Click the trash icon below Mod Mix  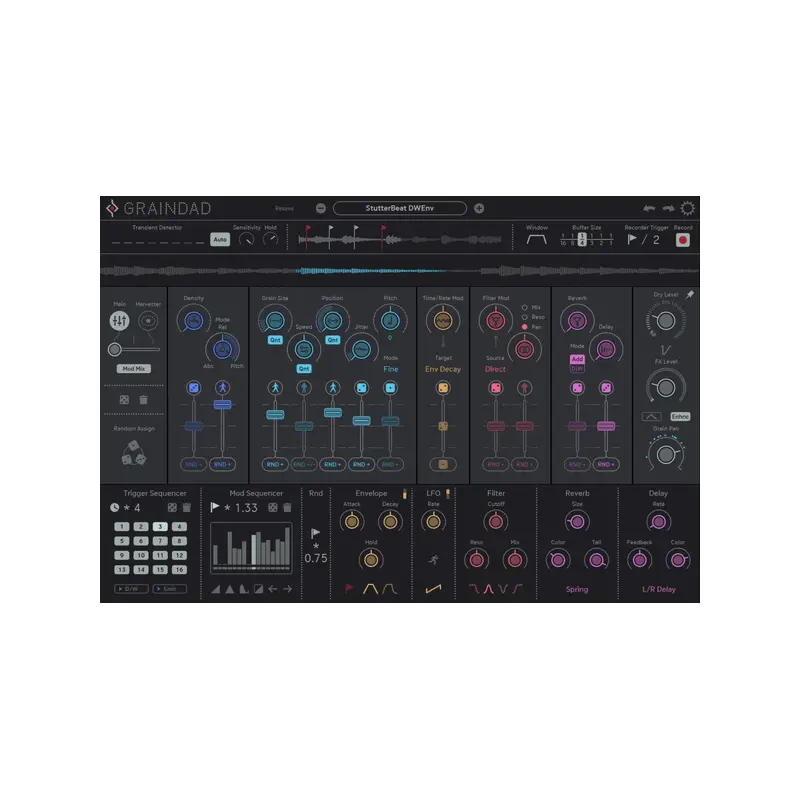pos(143,399)
